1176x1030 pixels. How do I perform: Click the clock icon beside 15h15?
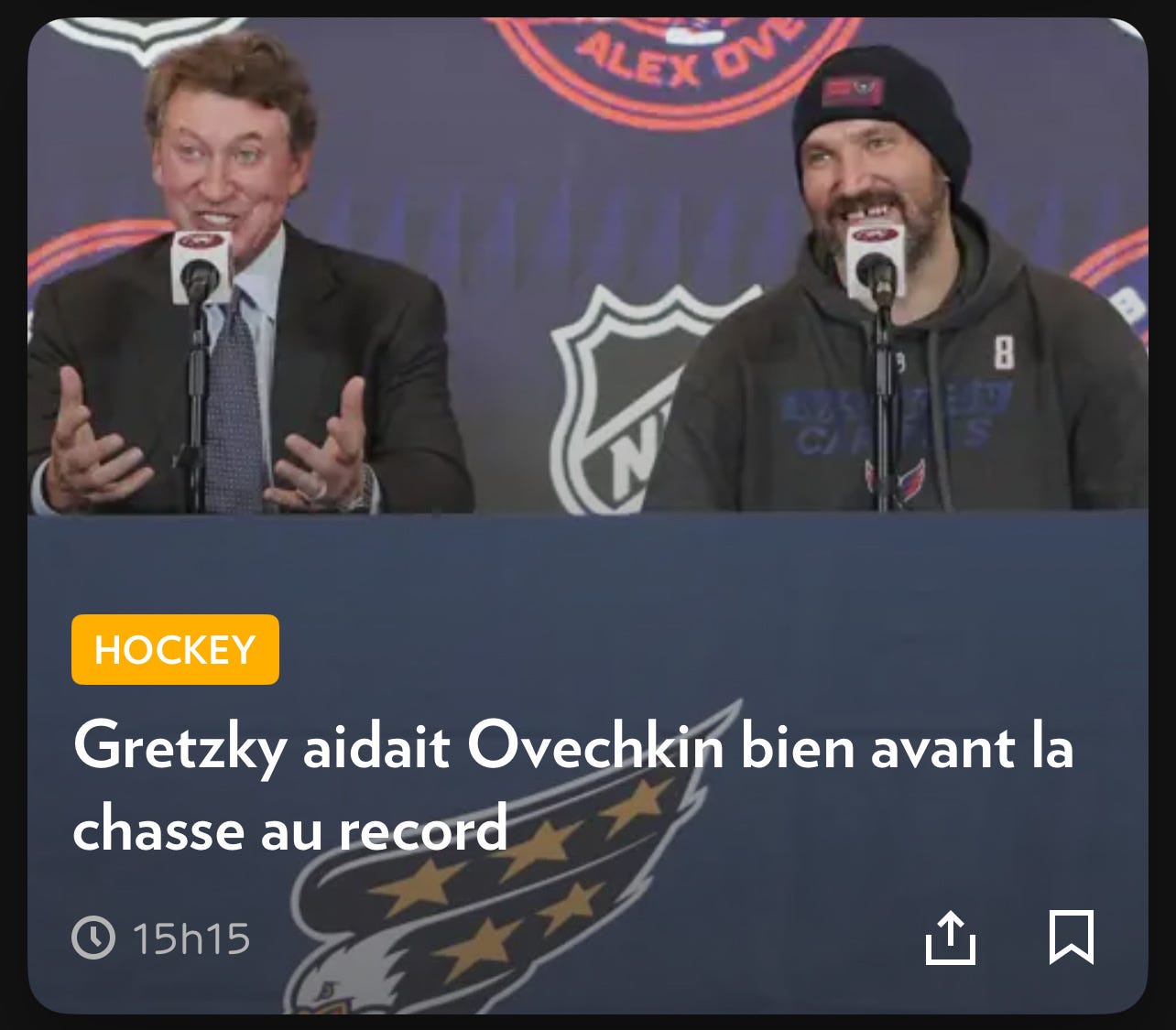coord(93,938)
